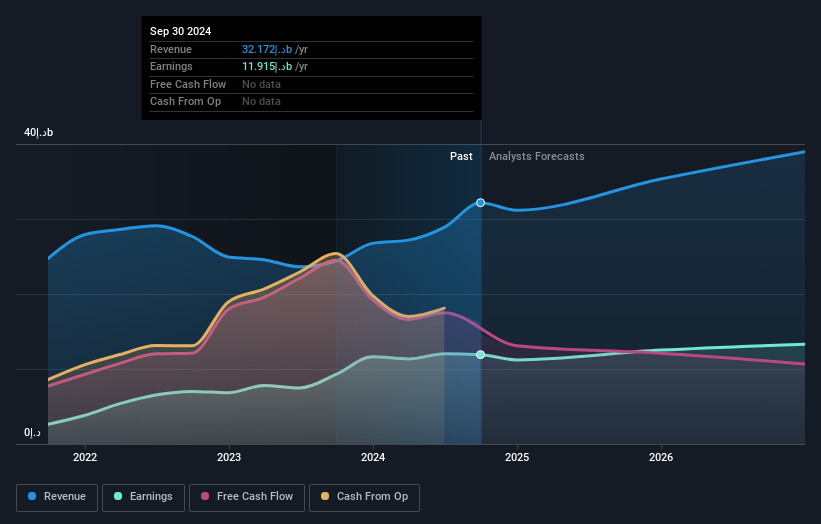Click the 40 y-axis top label
Viewport: 821px width, 524px height.
point(38,132)
